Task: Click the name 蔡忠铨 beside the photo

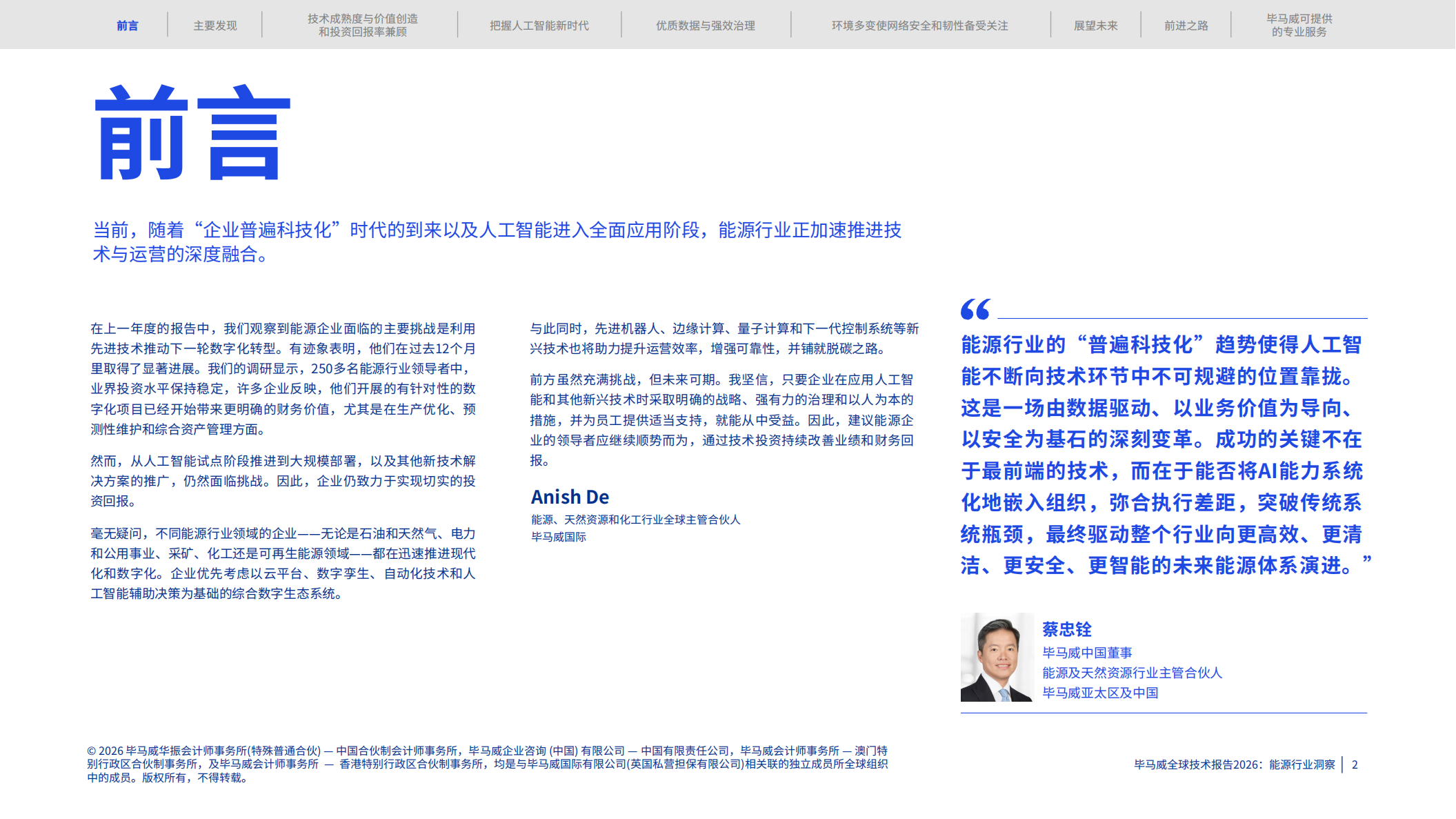Action: pos(1066,629)
